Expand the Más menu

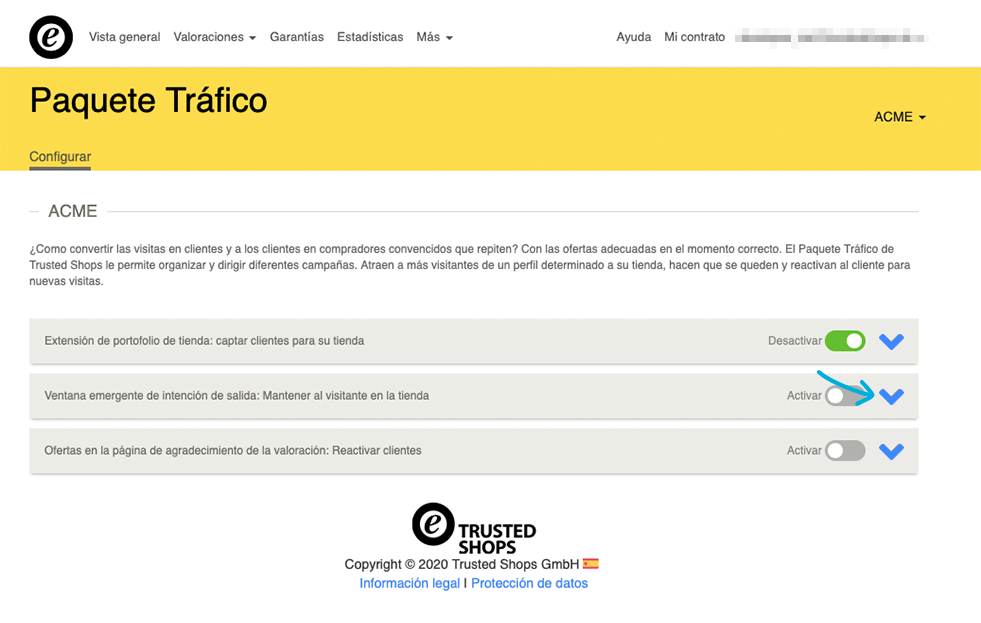pyautogui.click(x=434, y=37)
